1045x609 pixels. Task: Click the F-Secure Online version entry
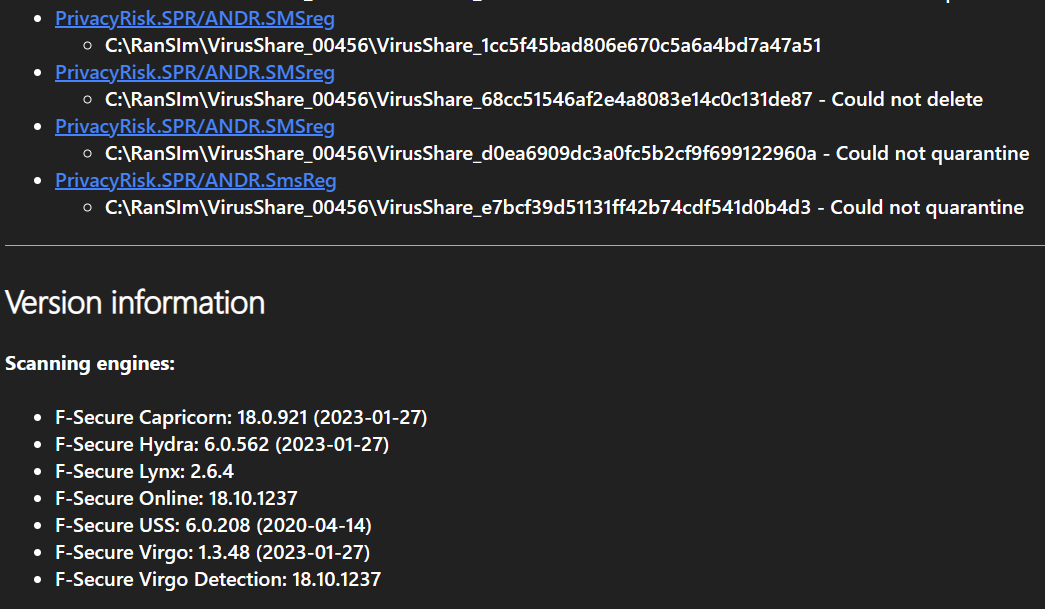176,498
